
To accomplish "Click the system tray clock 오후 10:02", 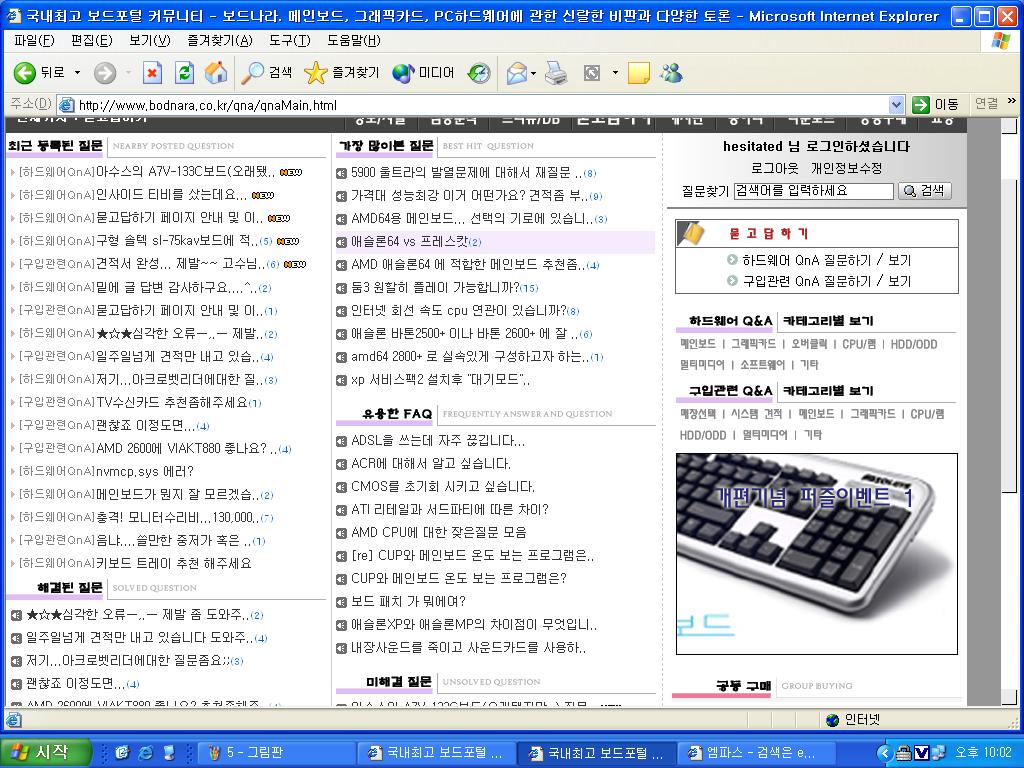I will [983, 752].
